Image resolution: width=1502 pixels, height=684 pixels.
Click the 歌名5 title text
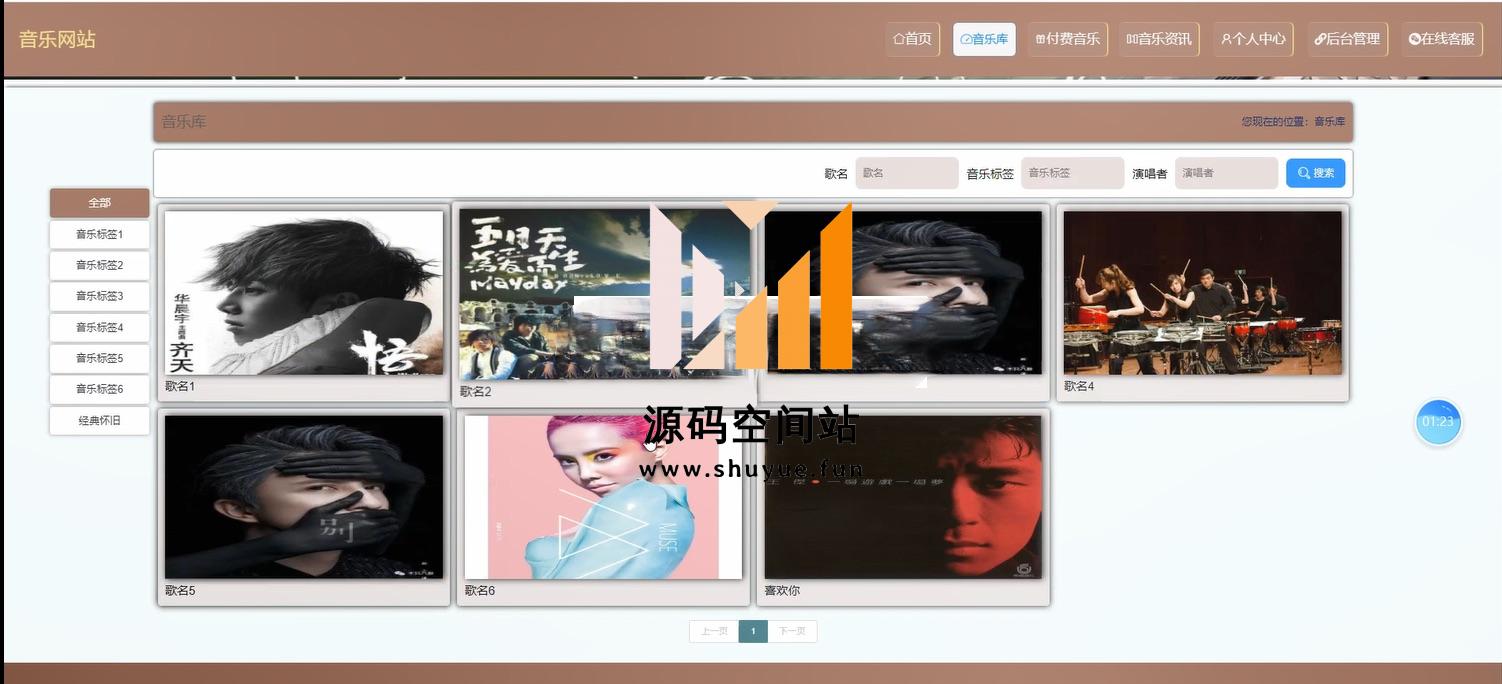180,591
